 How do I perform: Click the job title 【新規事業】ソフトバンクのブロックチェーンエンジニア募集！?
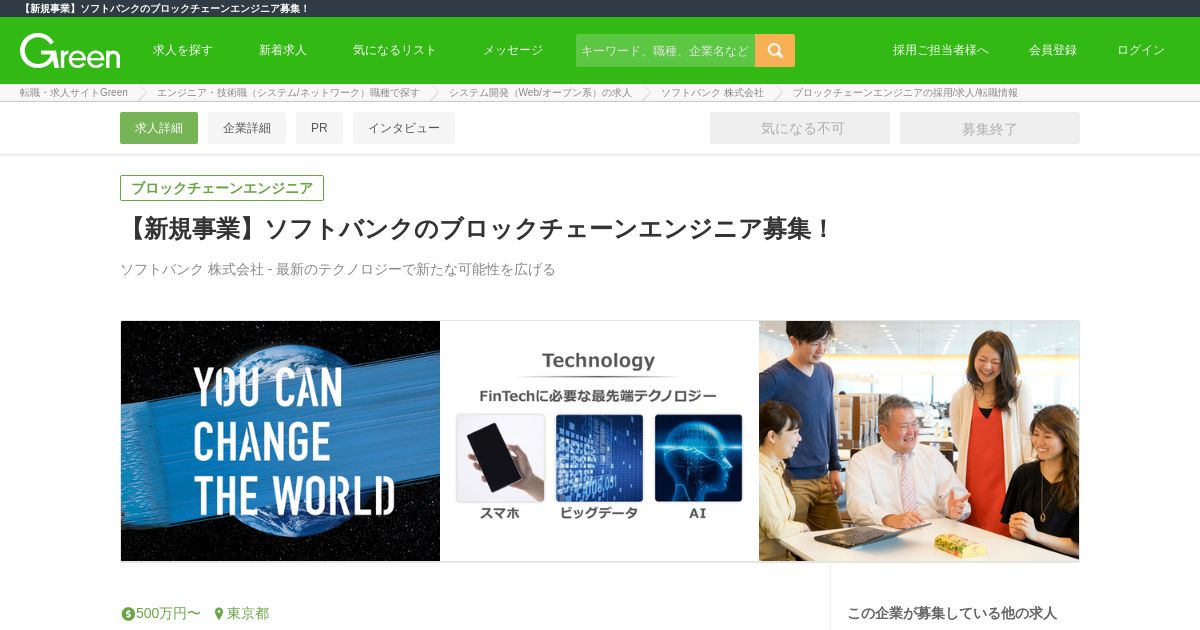(x=476, y=229)
